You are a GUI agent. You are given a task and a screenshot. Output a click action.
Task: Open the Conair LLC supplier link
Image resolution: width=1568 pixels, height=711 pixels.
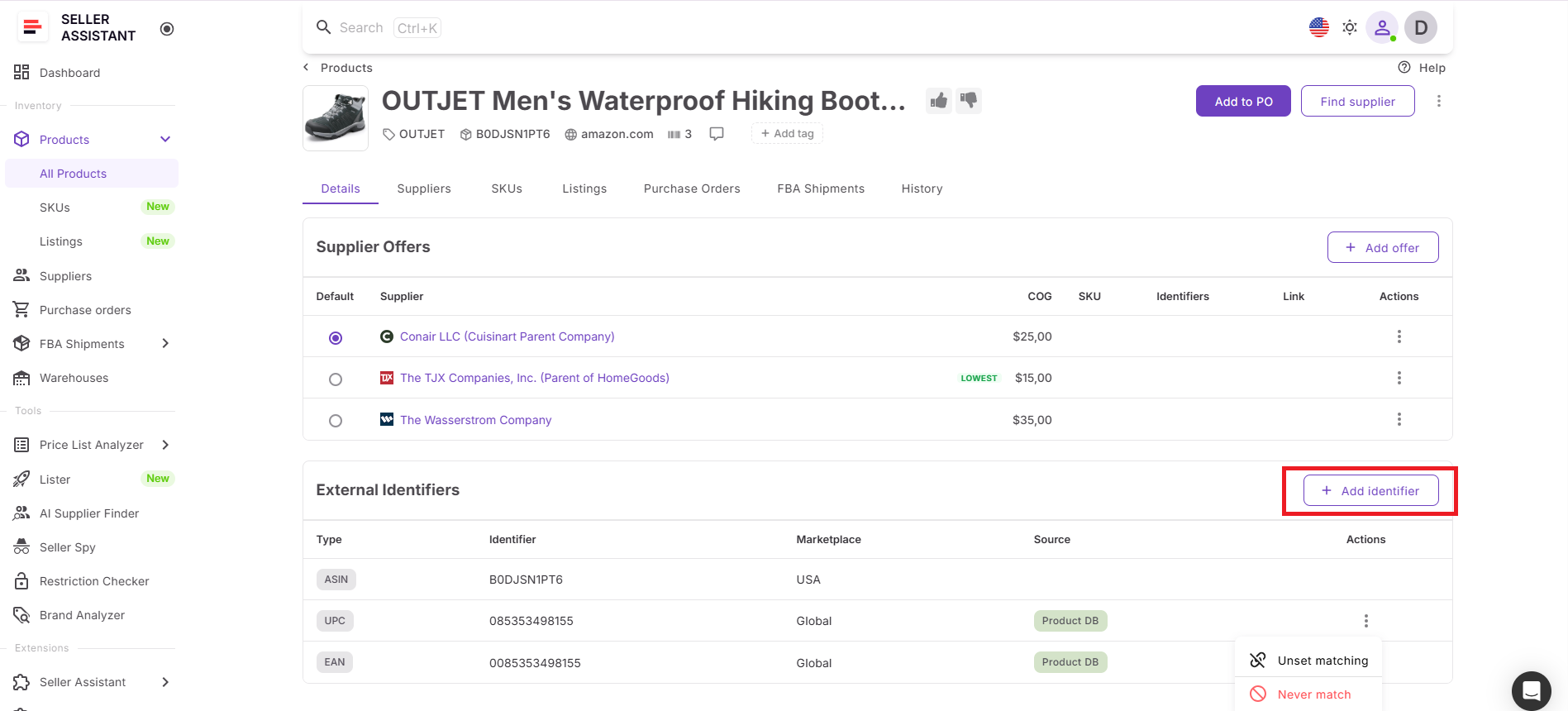click(x=508, y=336)
